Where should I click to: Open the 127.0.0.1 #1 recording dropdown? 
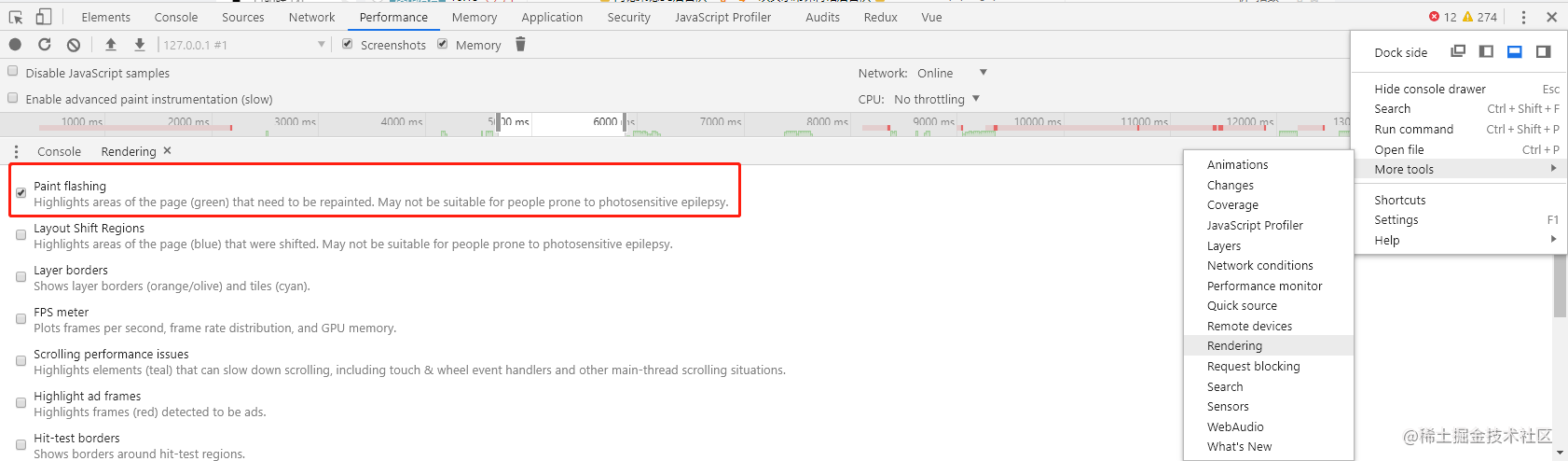click(243, 44)
